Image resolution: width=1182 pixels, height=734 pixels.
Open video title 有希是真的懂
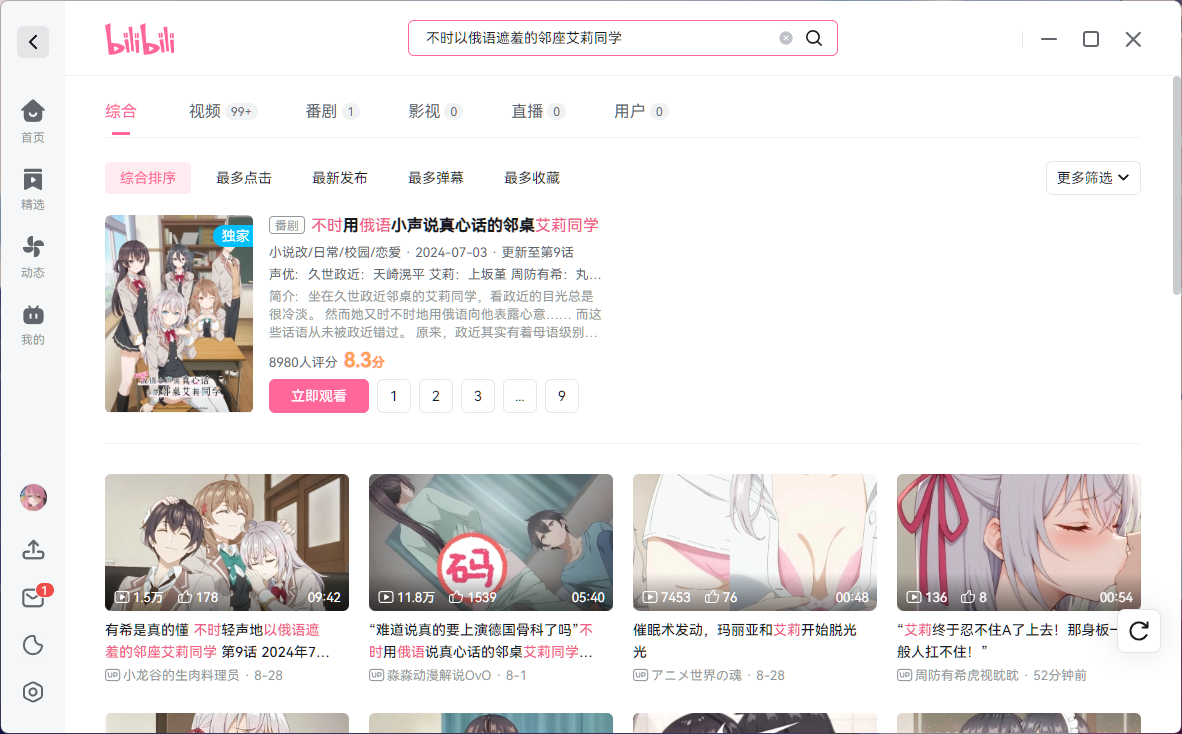click(218, 641)
